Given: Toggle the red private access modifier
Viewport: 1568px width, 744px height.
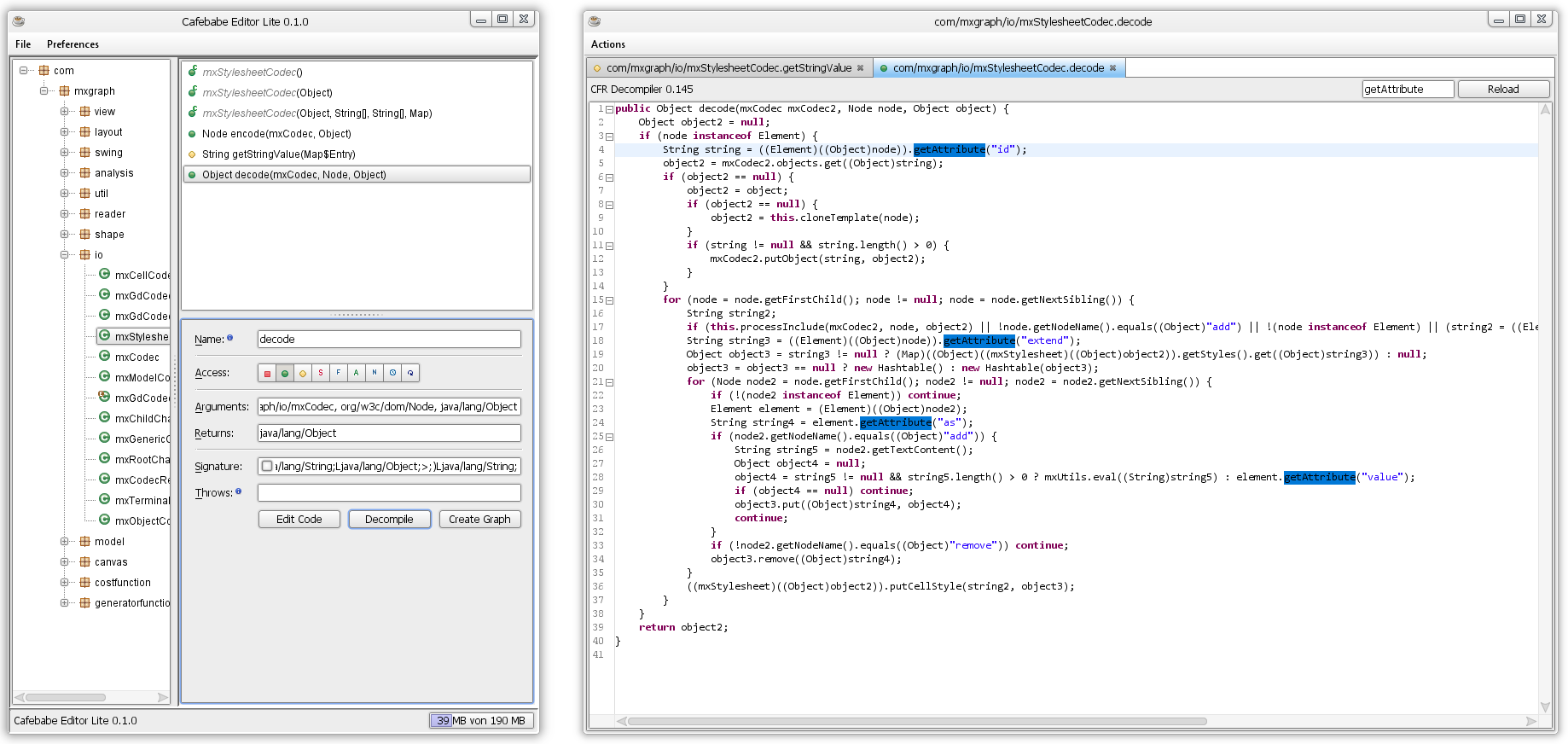Looking at the screenshot, I should 267,373.
